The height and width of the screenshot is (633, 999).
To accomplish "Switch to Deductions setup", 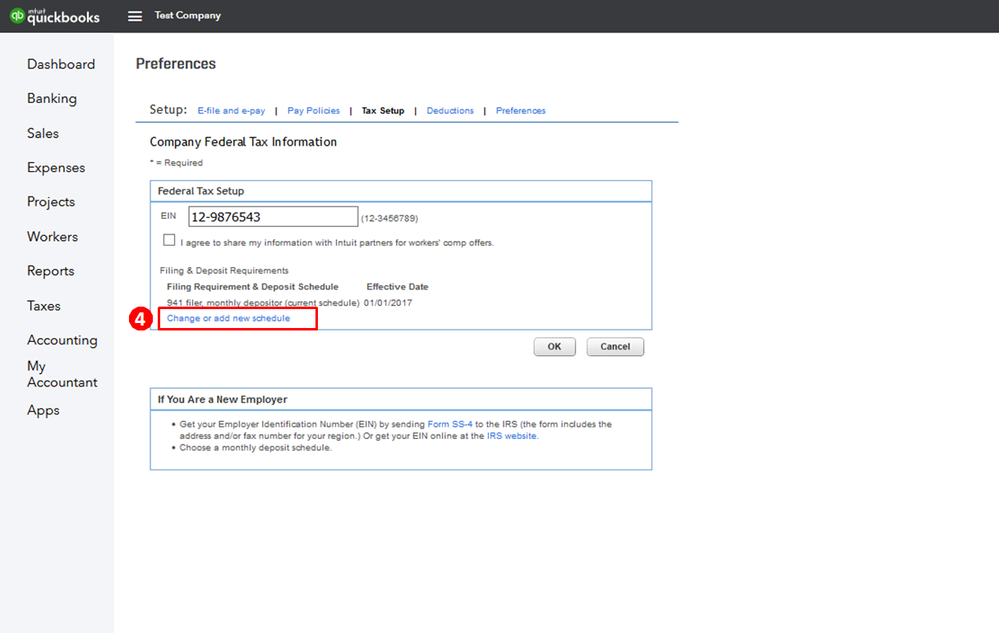I will point(450,111).
